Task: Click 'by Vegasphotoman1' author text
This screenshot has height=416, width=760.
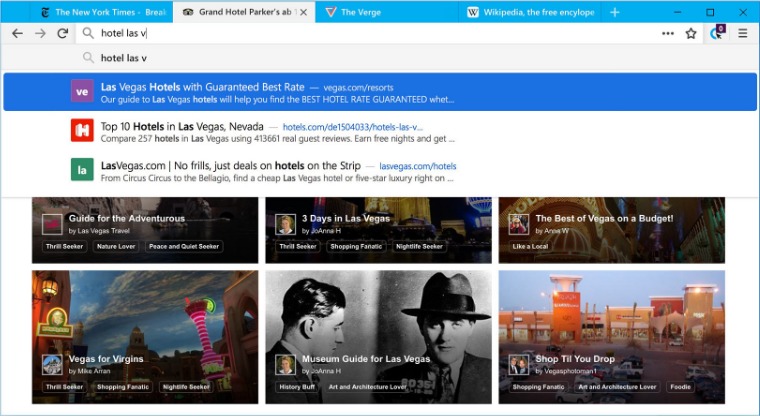Action: [x=566, y=371]
